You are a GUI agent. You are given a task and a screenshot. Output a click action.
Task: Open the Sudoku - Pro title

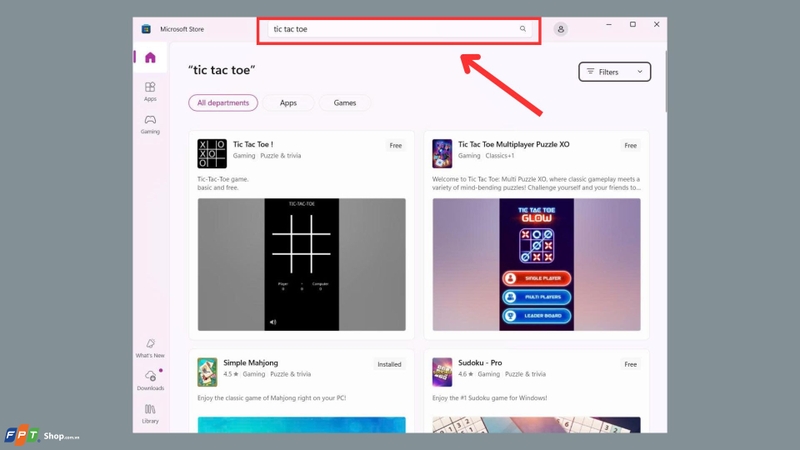tap(480, 363)
